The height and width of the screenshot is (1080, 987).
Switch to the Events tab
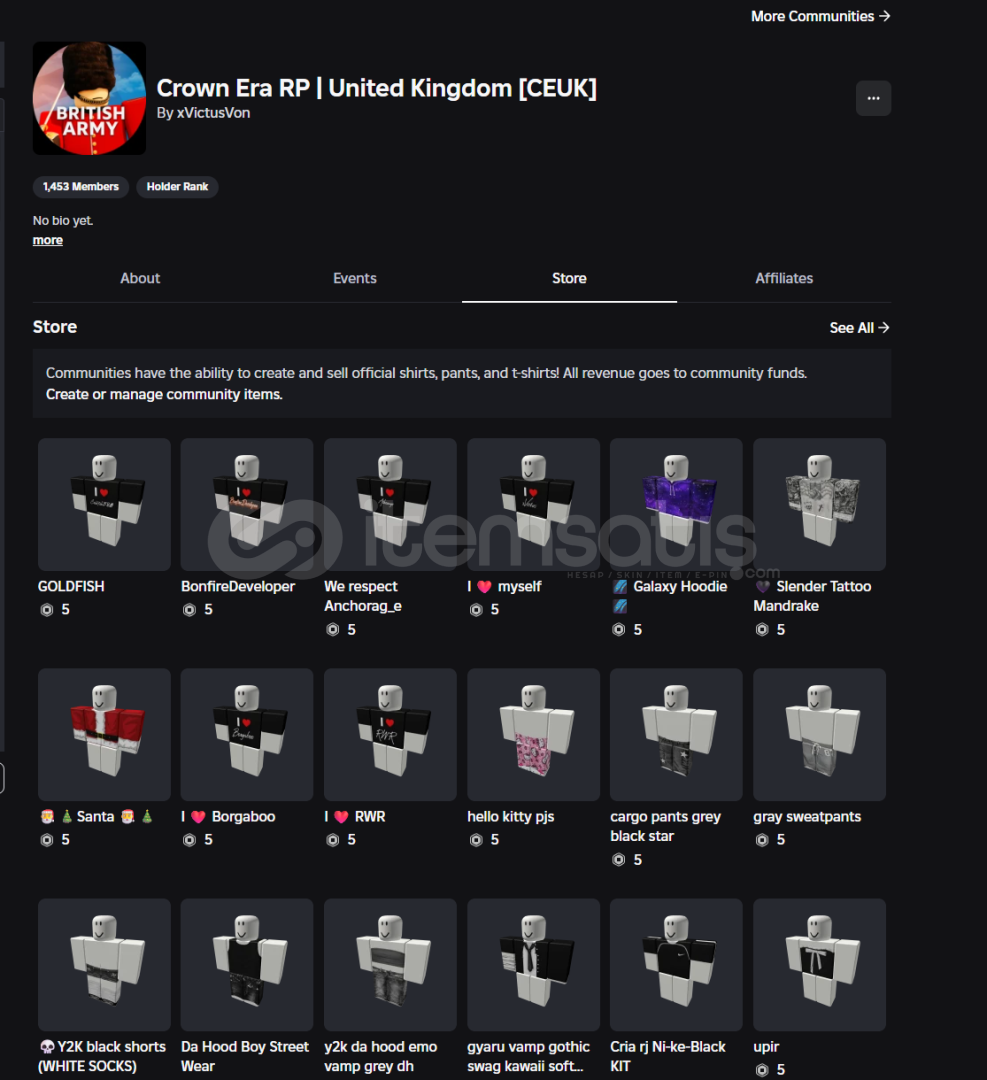[355, 278]
